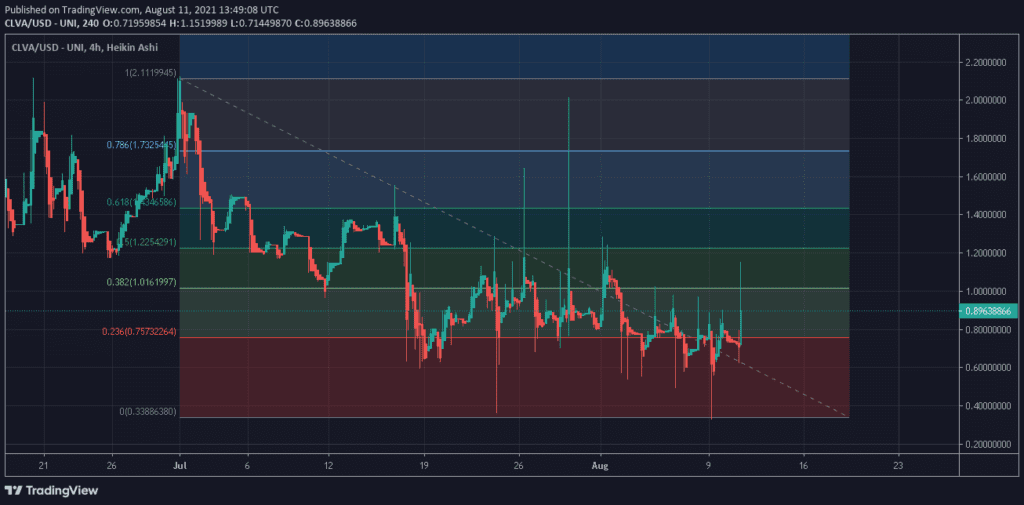Click the TradingView logo icon
The width and height of the screenshot is (1024, 505).
[x=14, y=490]
